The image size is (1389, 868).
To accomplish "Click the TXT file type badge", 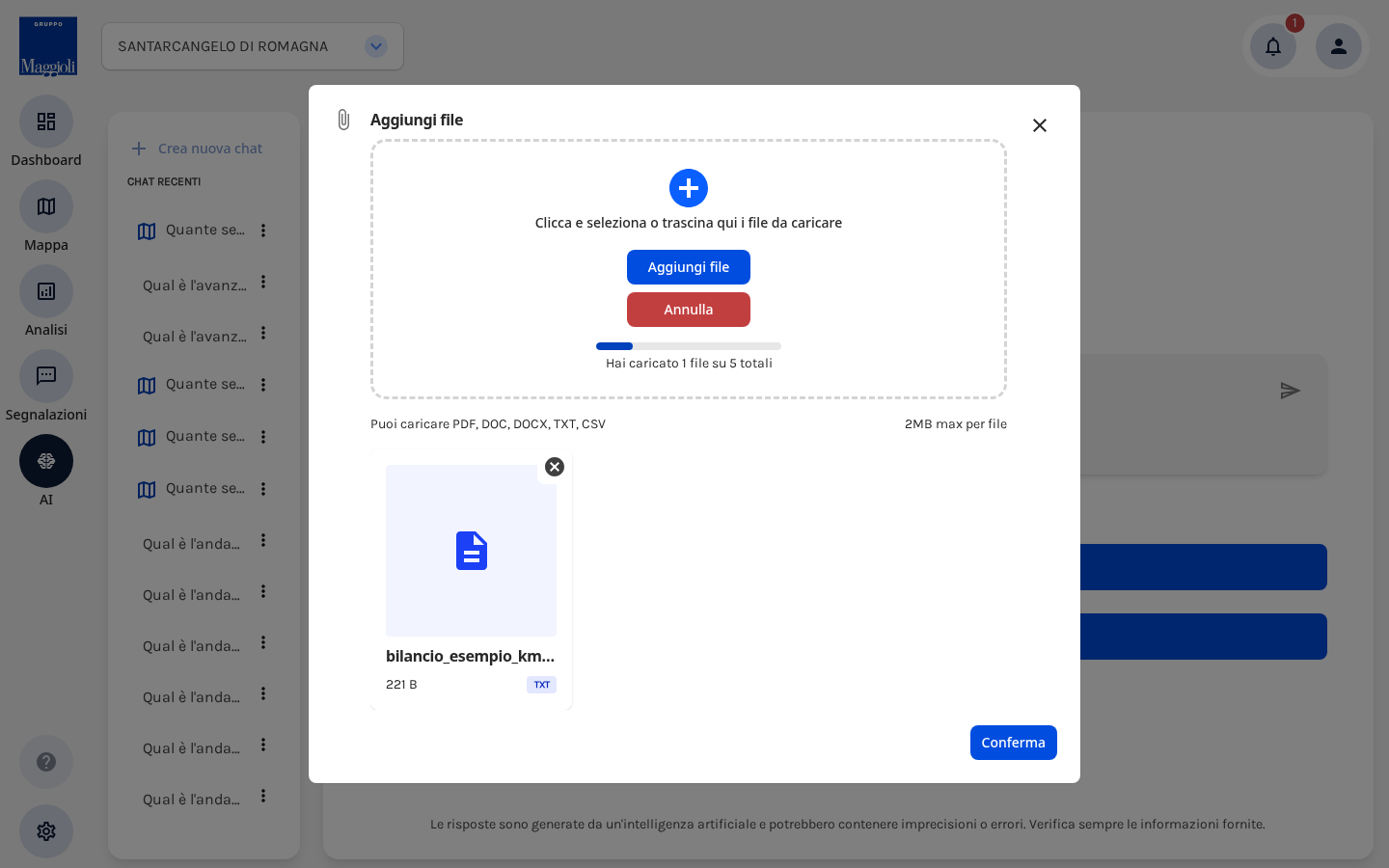I will tap(542, 685).
